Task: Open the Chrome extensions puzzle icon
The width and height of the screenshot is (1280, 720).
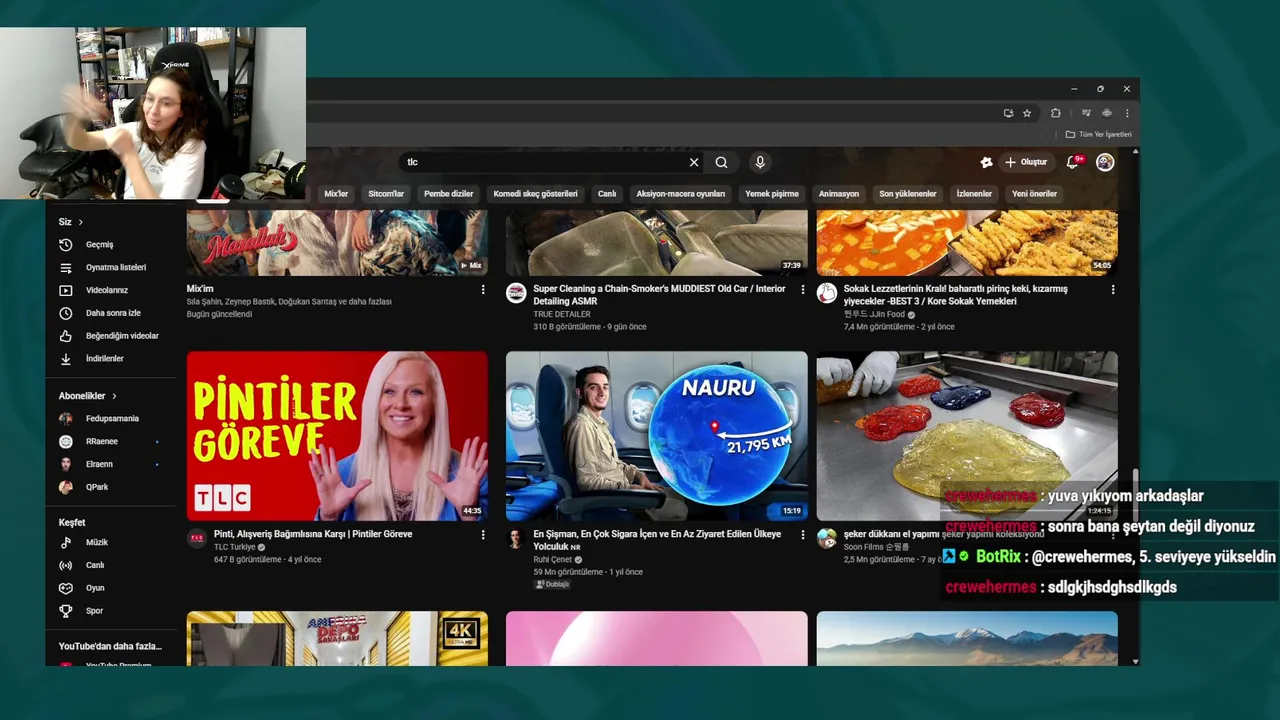Action: [x=1055, y=113]
